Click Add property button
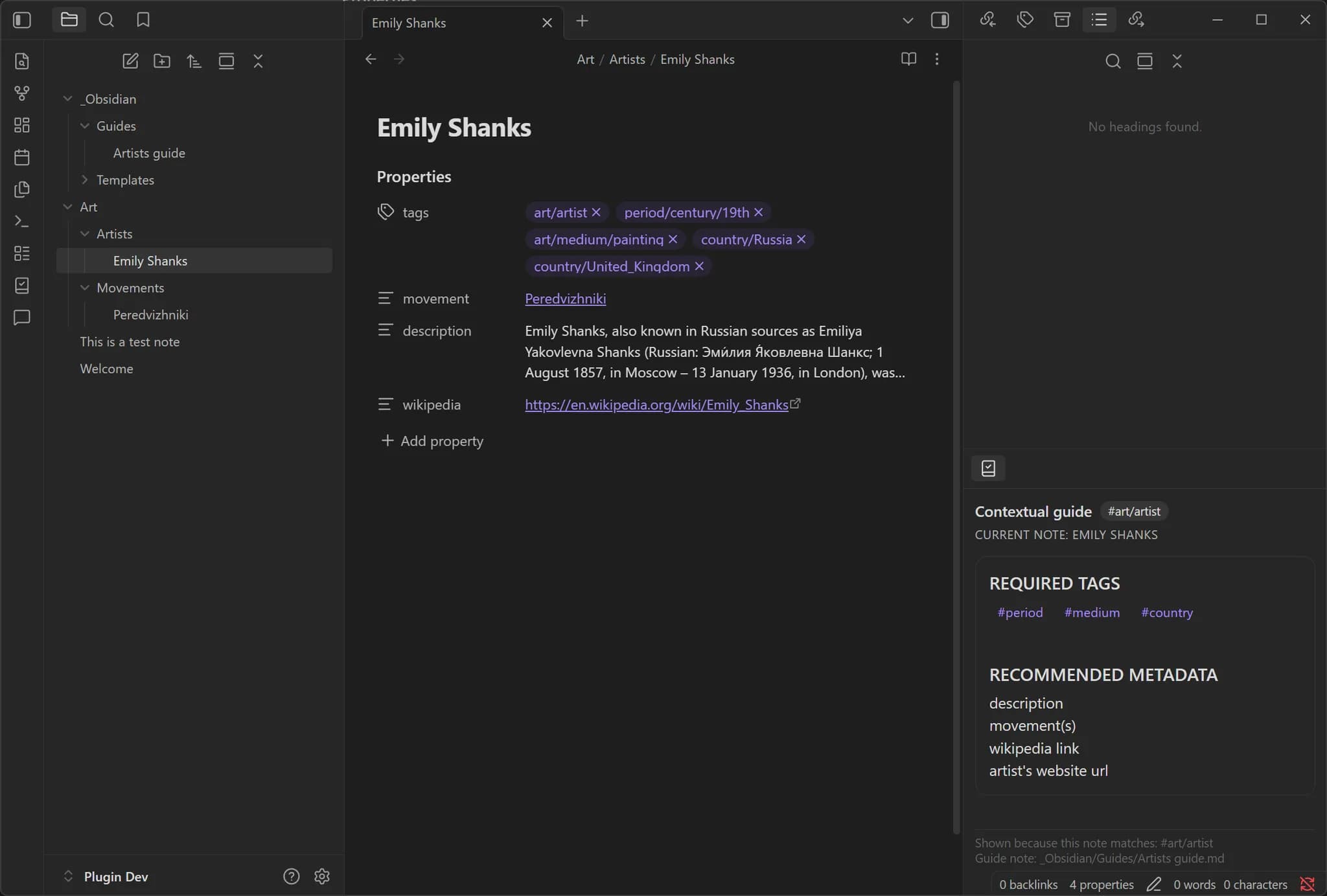 click(x=432, y=441)
